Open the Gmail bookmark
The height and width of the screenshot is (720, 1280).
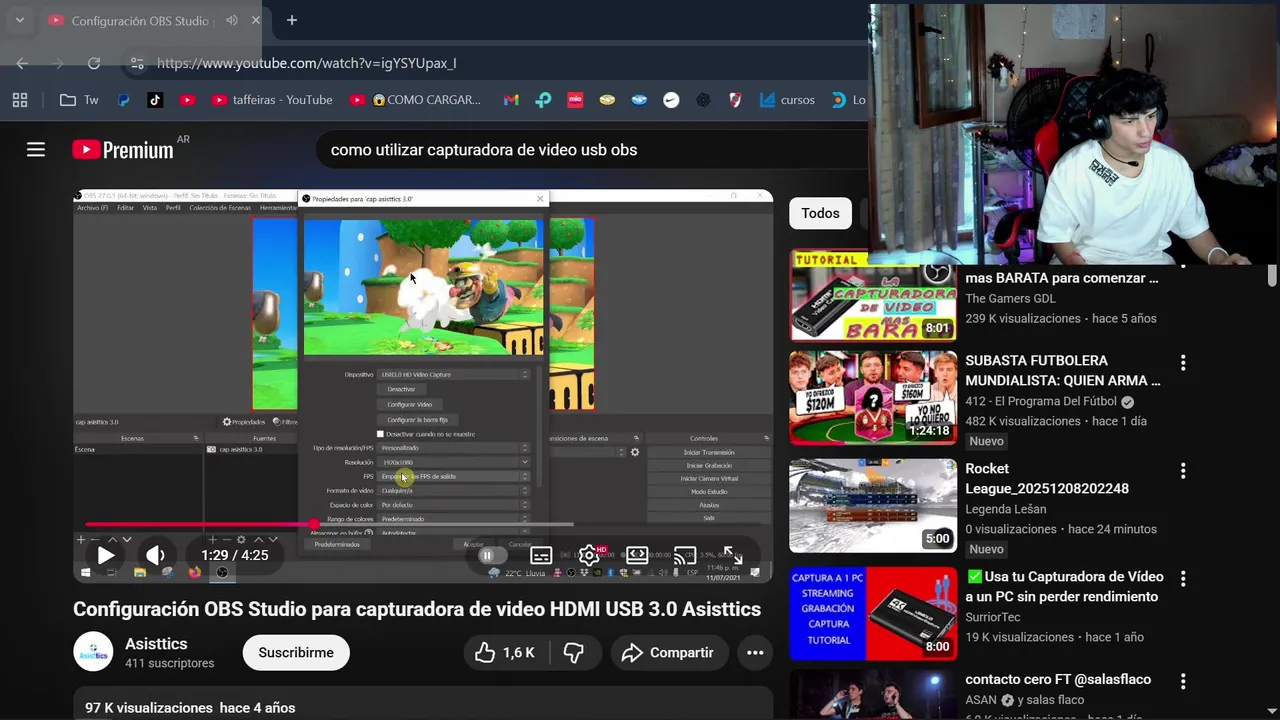(511, 100)
